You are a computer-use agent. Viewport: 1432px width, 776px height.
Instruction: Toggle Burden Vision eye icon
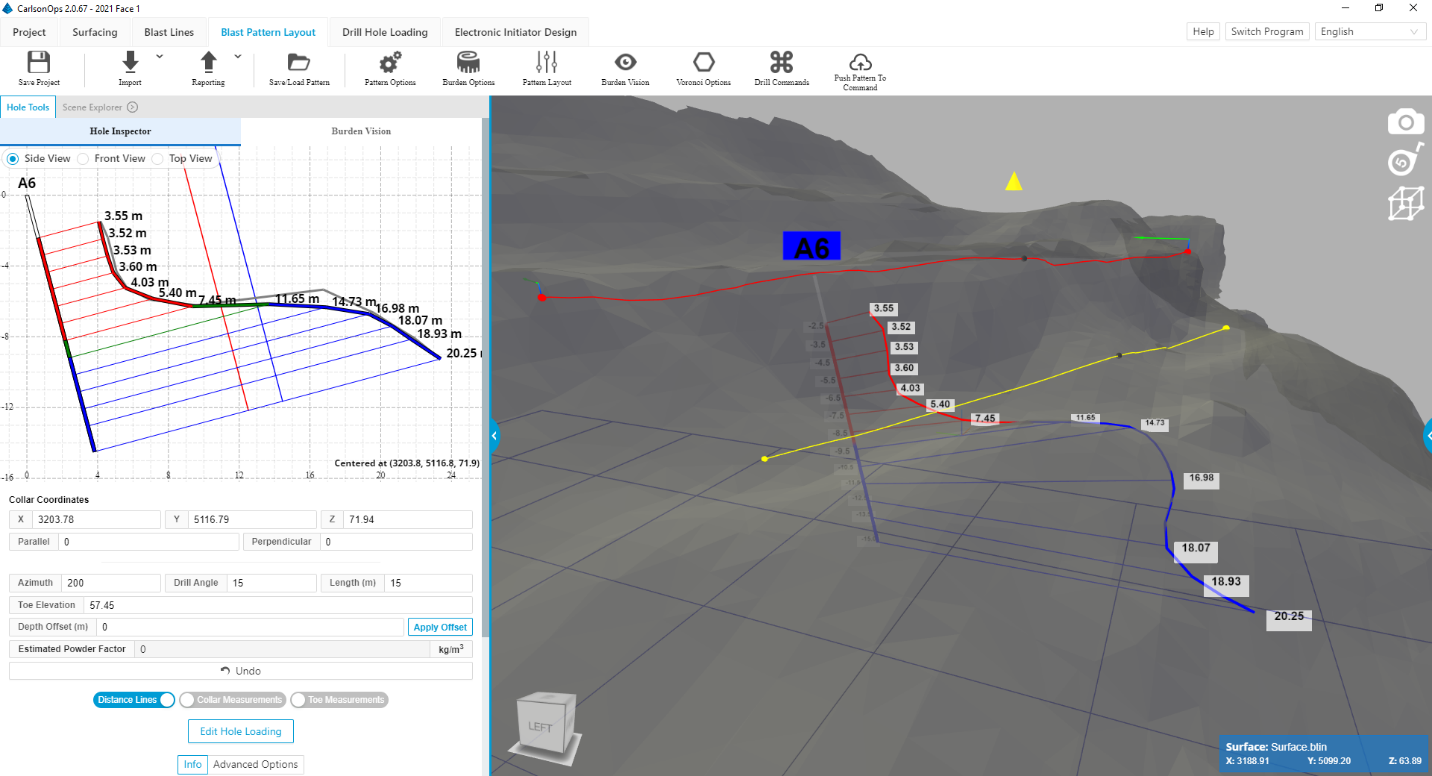625,62
